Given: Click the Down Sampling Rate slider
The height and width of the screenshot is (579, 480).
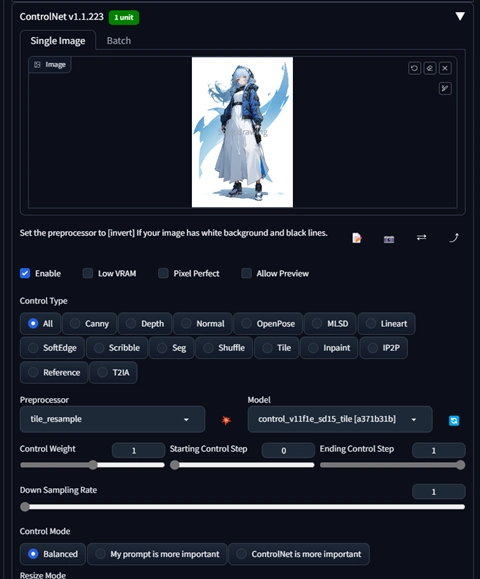Looking at the screenshot, I should click(243, 507).
